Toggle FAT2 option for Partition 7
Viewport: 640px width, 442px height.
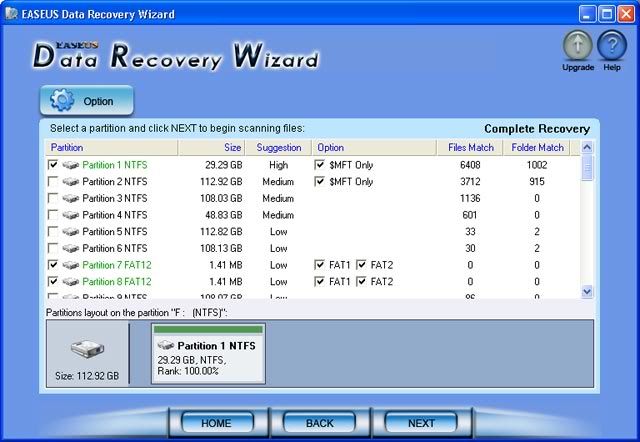pyautogui.click(x=361, y=264)
